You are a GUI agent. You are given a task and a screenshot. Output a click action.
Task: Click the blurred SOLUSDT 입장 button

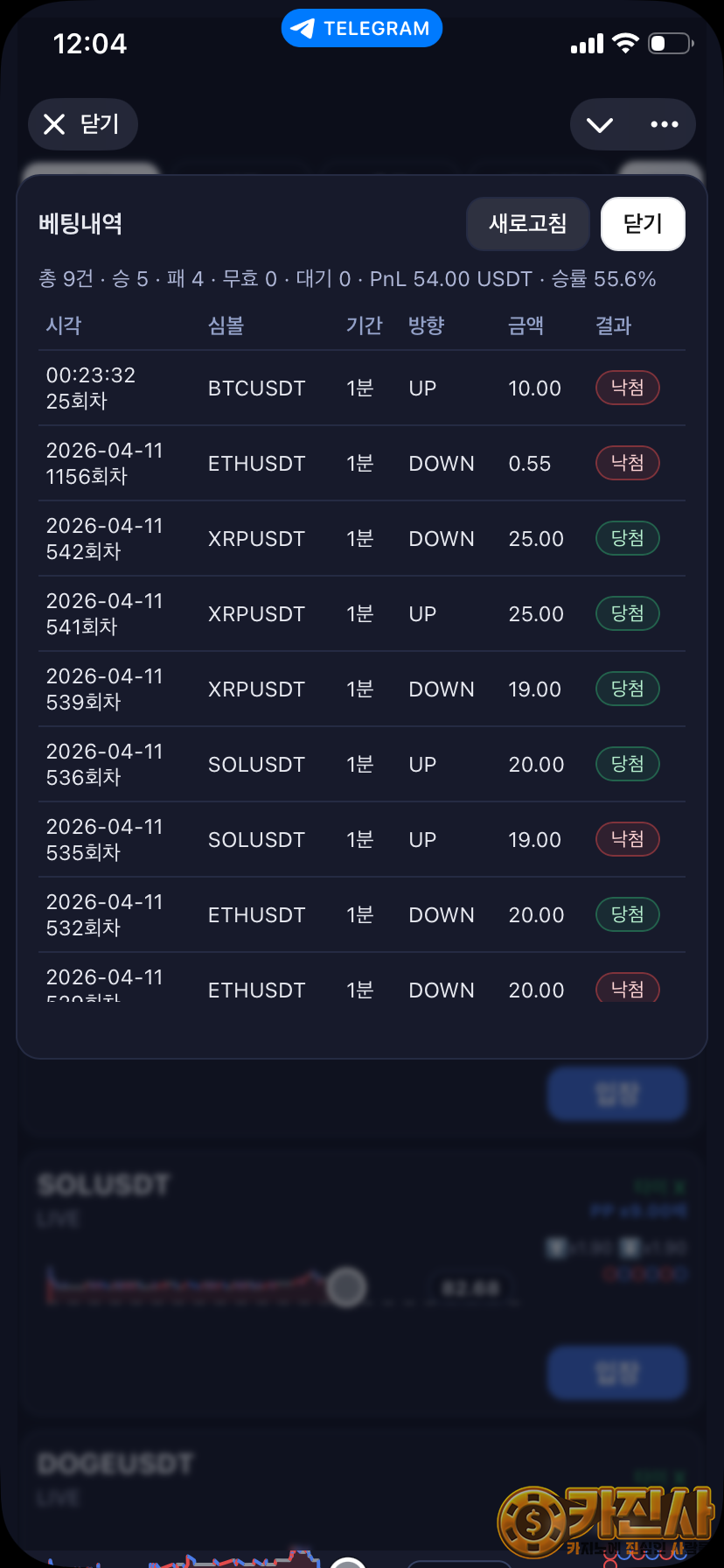[616, 1373]
